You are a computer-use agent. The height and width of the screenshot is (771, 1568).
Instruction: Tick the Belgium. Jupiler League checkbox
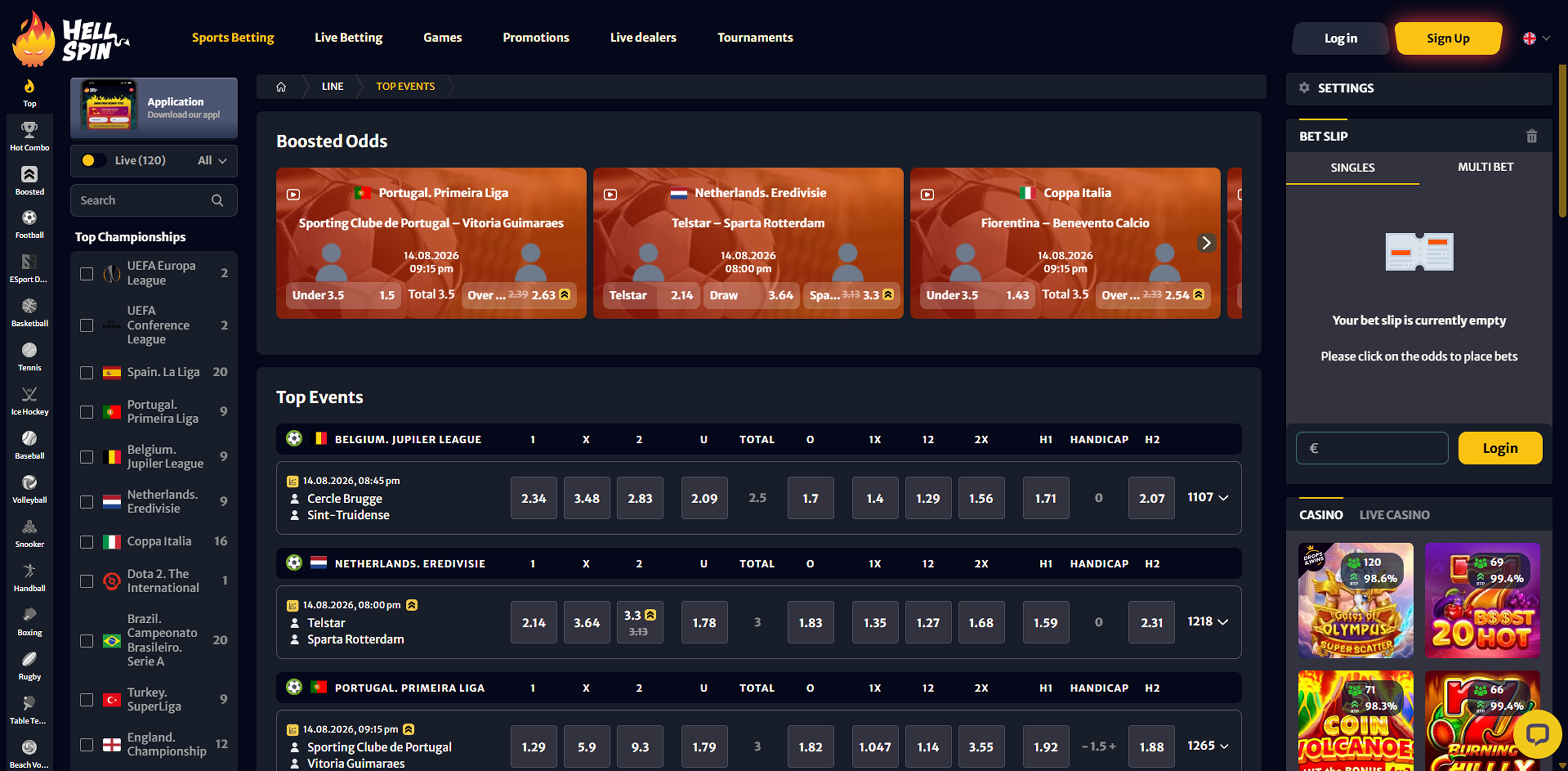click(x=87, y=457)
